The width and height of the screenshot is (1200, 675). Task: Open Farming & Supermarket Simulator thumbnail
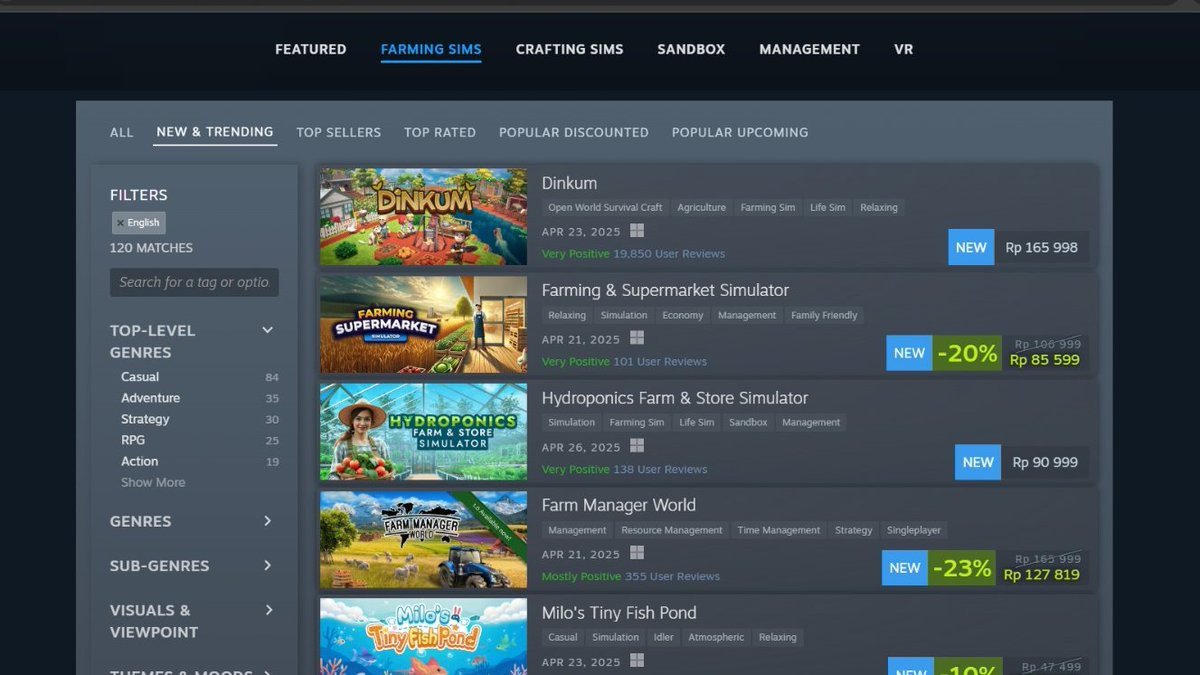pyautogui.click(x=423, y=324)
